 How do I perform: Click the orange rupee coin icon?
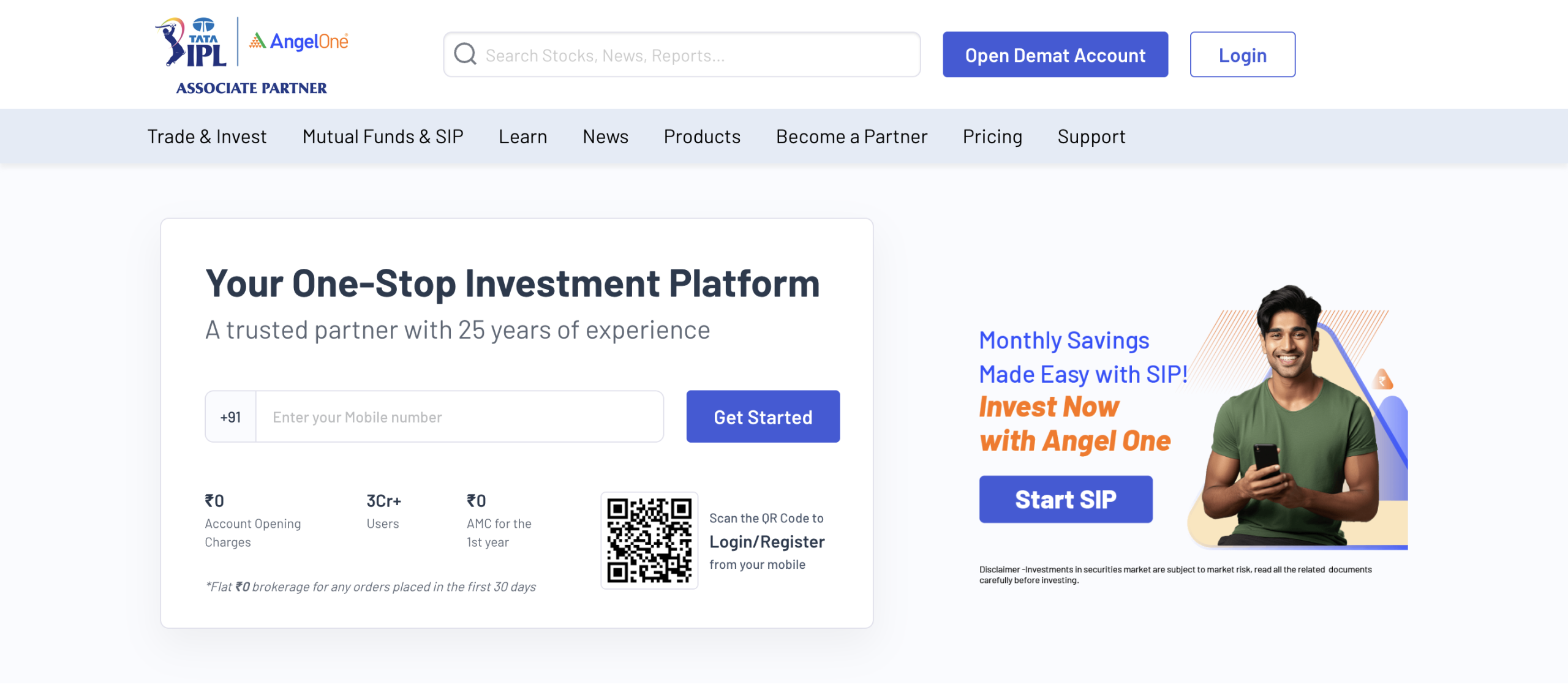point(1382,380)
